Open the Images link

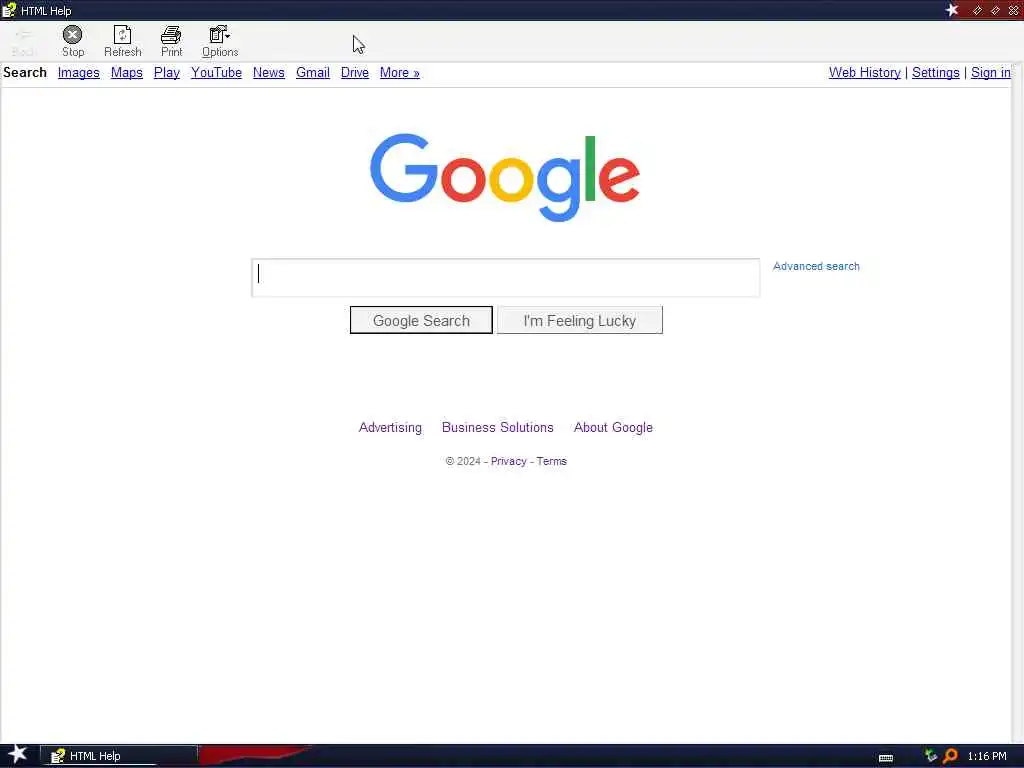coord(78,72)
